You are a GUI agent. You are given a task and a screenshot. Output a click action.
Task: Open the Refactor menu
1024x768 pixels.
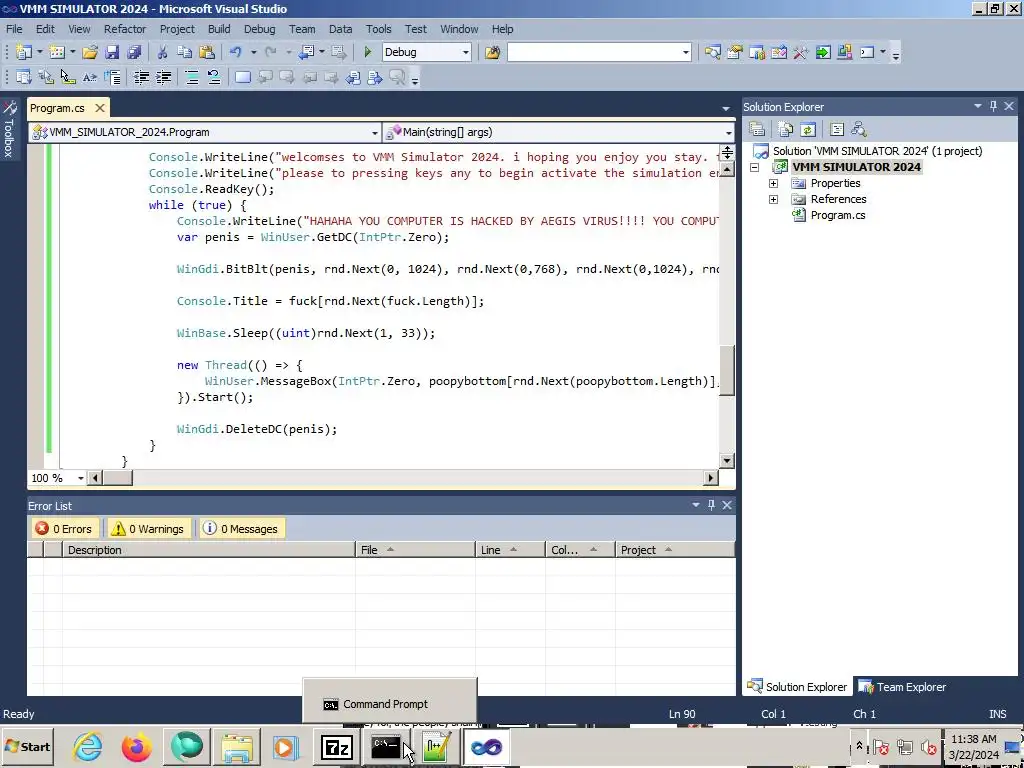pos(125,29)
